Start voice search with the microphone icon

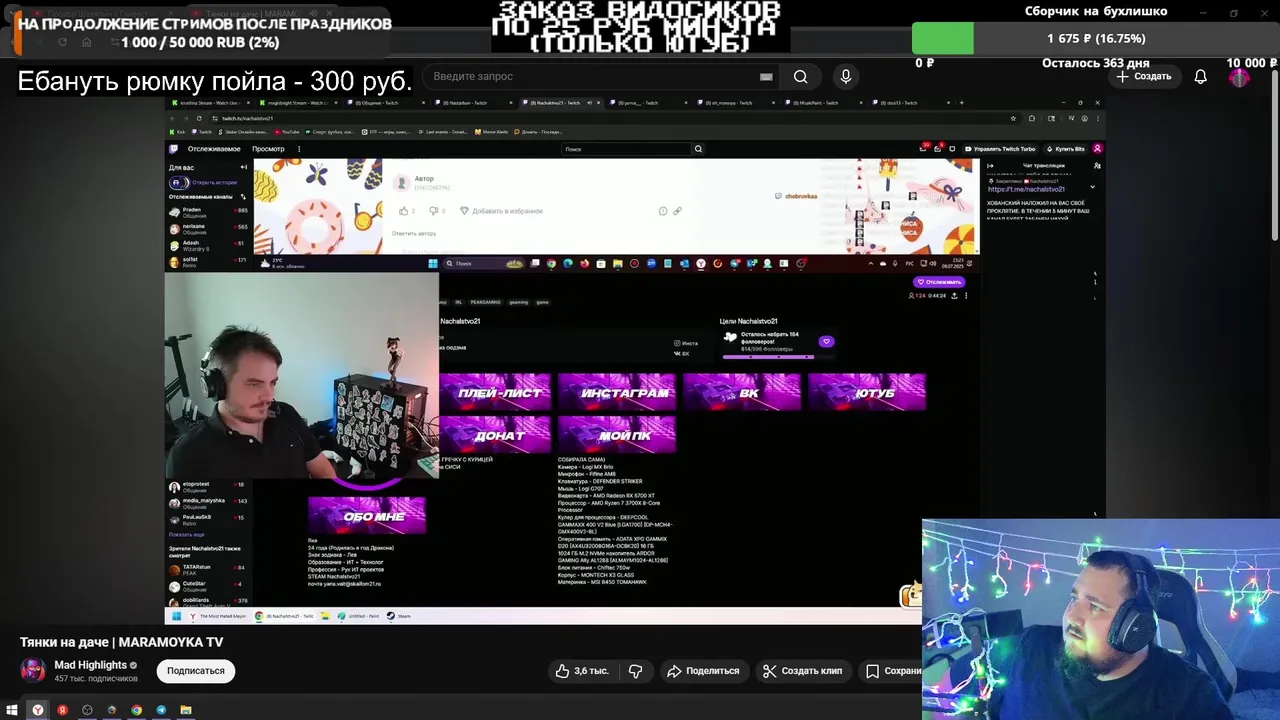(x=846, y=76)
